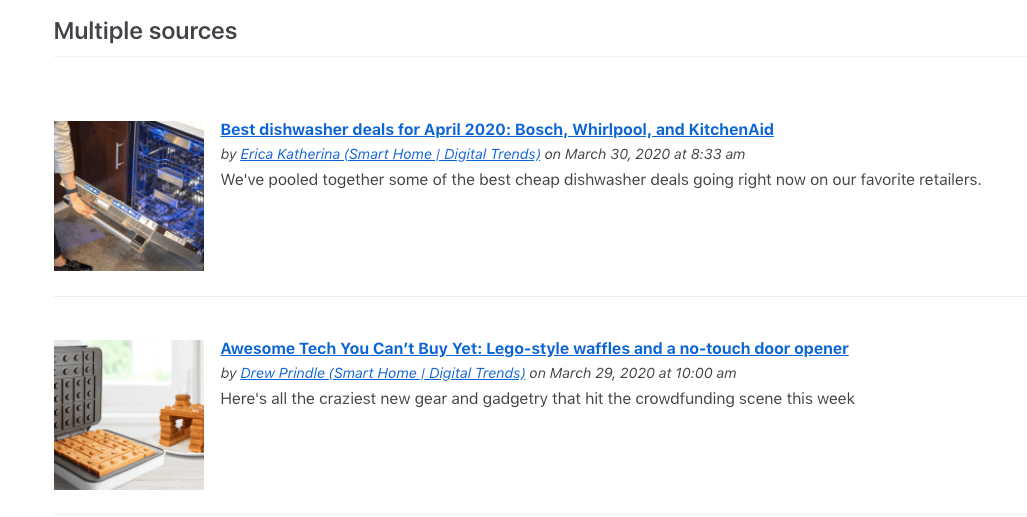The width and height of the screenshot is (1027, 517).
Task: Open the "Best dishwasher deals for April 2020" link
Action: tap(496, 130)
